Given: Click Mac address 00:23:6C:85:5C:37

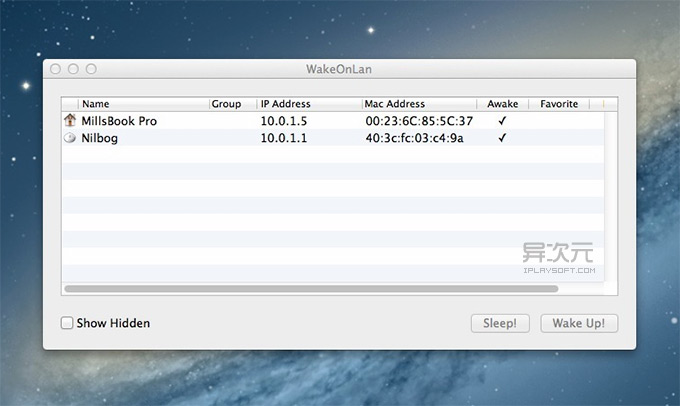Looking at the screenshot, I should [x=419, y=121].
